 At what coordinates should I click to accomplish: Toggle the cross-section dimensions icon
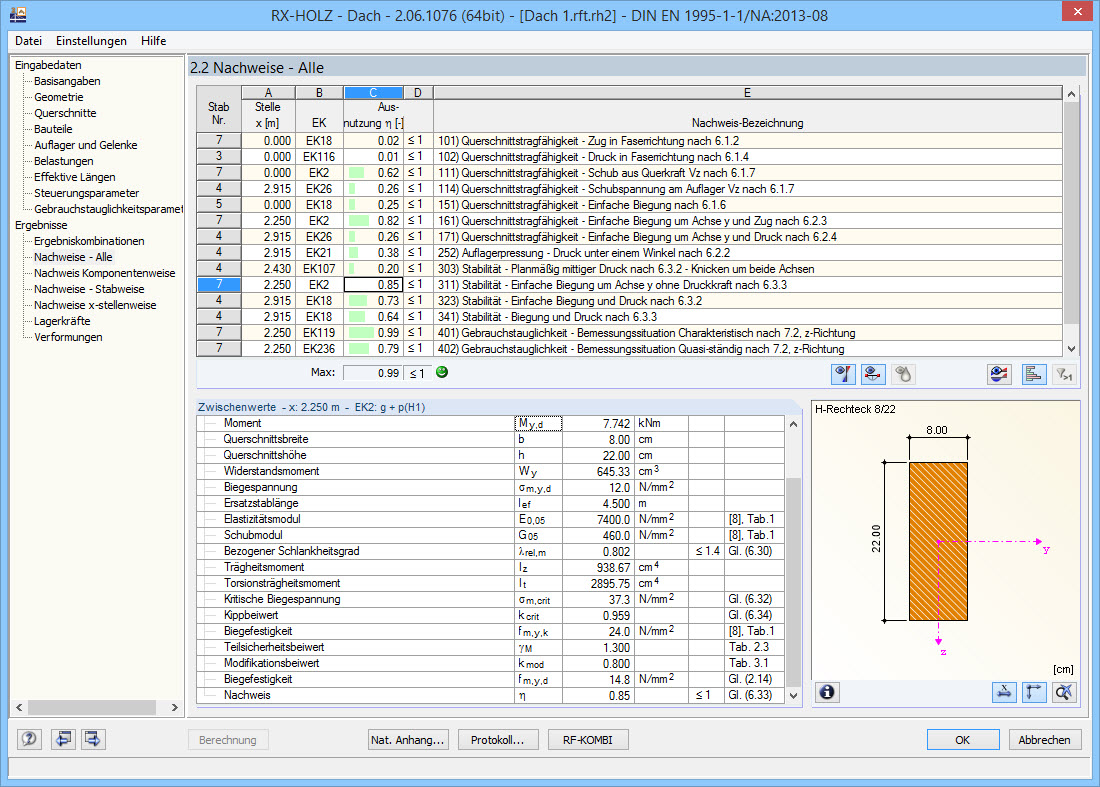click(x=1004, y=692)
